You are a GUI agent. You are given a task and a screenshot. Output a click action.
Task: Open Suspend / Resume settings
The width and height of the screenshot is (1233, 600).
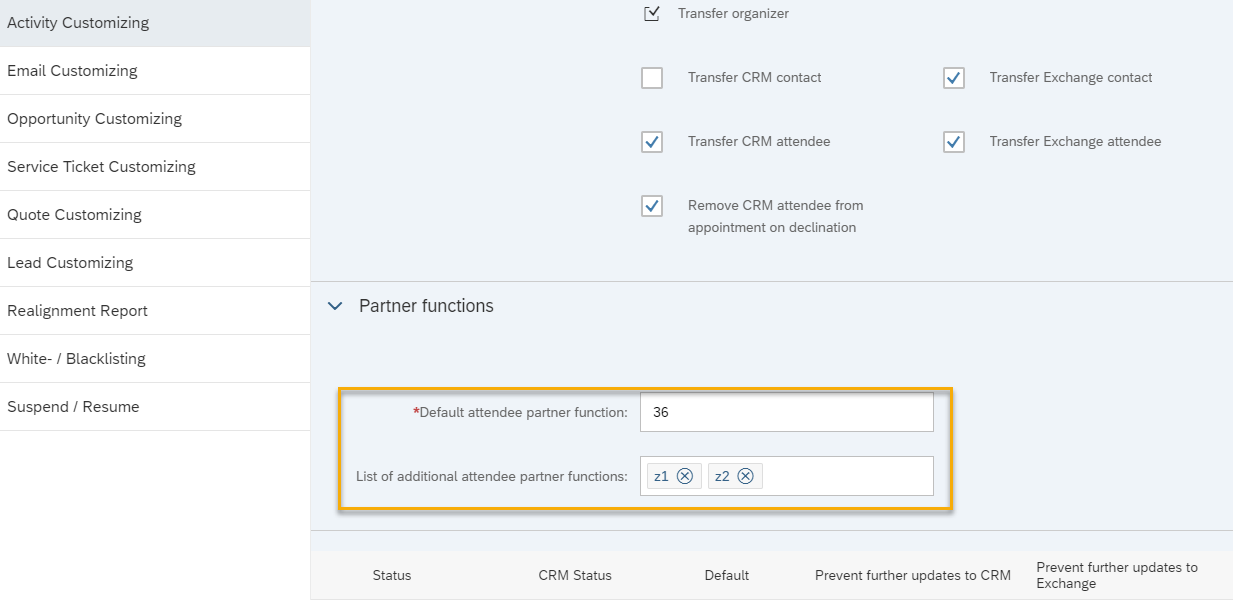tap(73, 407)
